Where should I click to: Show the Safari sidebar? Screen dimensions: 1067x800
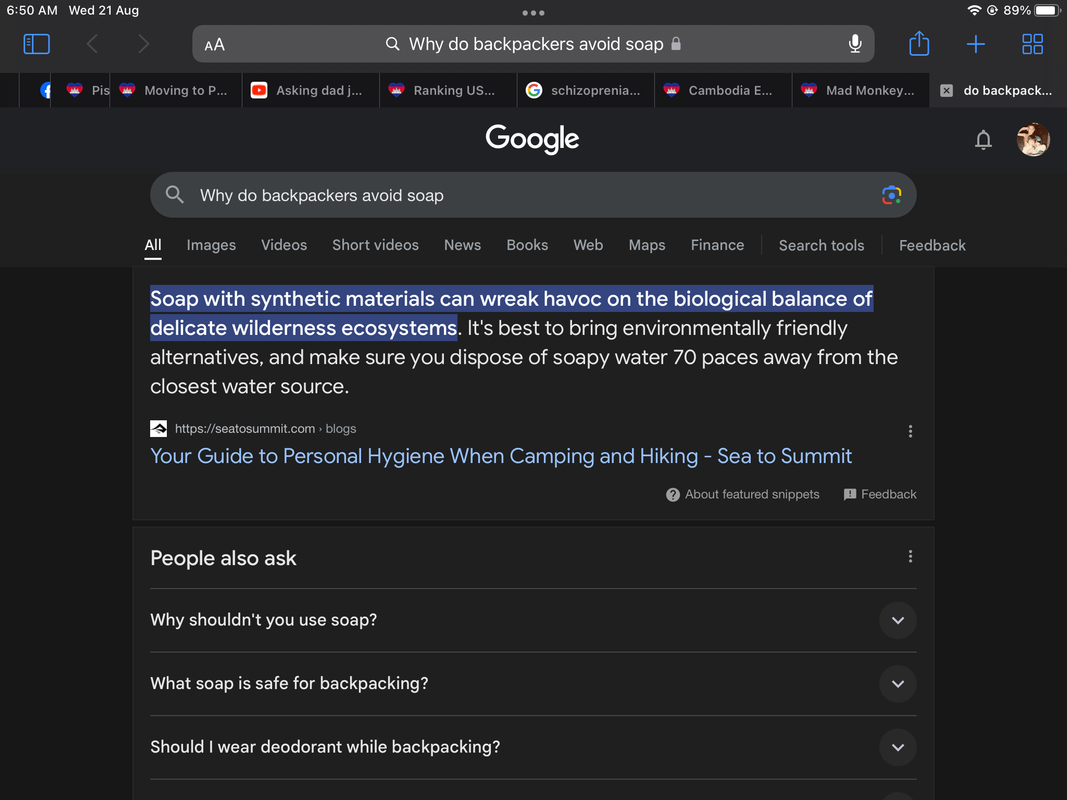pos(36,44)
